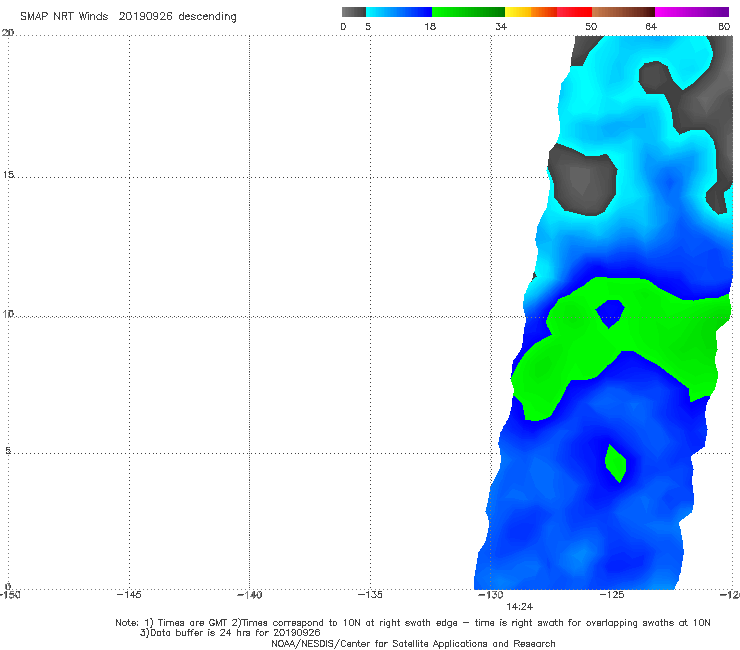Click the small blue hole inside the green wind band
Image resolution: width=740 pixels, height=650 pixels.
point(610,313)
